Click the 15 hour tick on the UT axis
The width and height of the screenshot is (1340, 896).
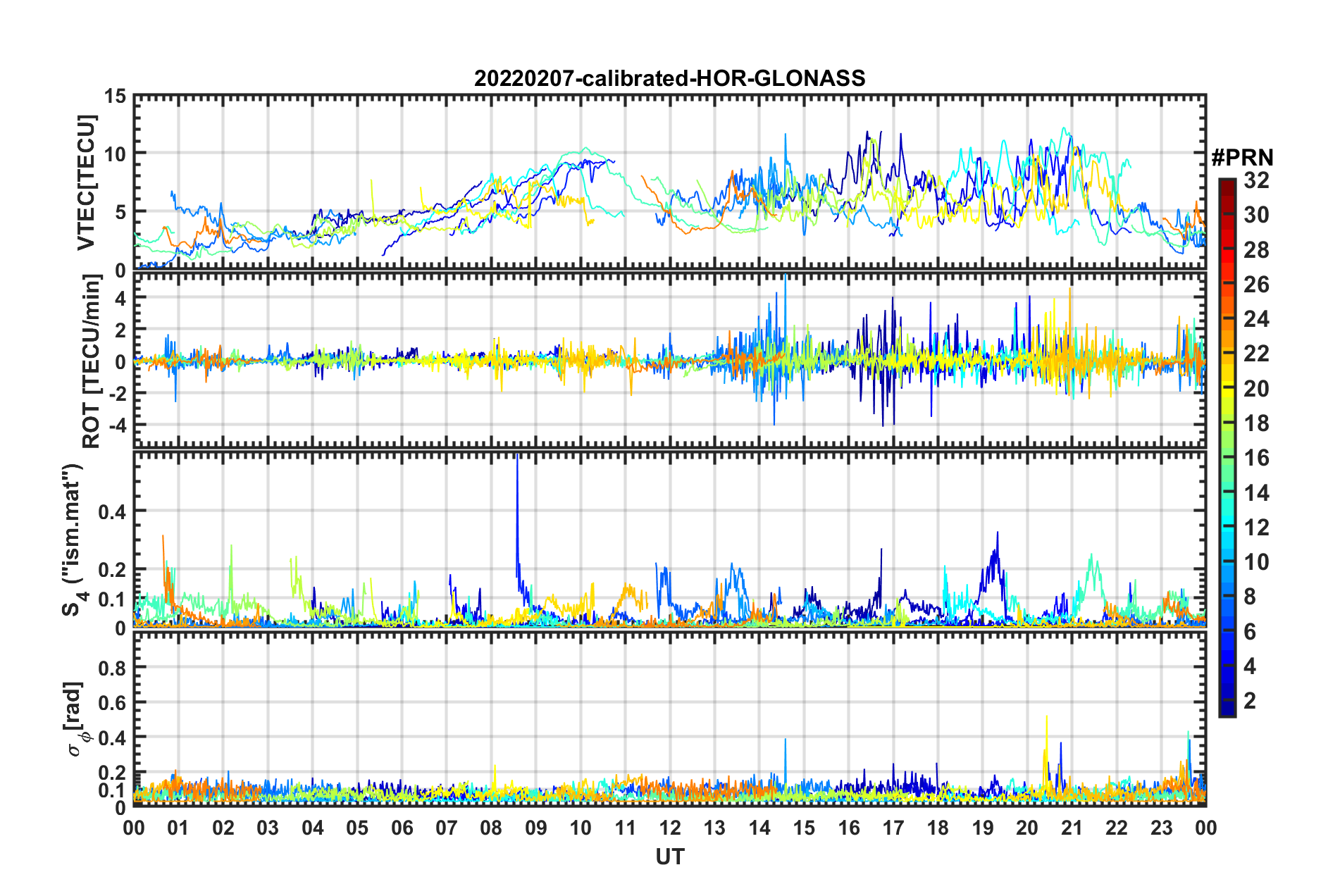pos(804,828)
